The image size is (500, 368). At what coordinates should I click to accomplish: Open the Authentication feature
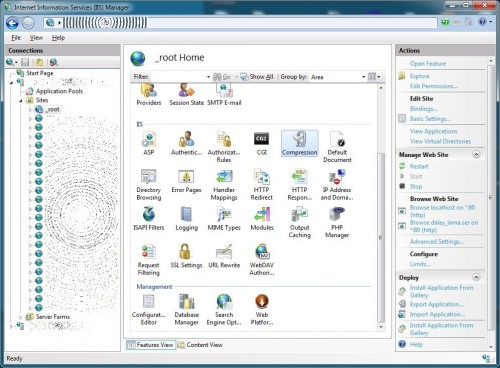[x=186, y=143]
